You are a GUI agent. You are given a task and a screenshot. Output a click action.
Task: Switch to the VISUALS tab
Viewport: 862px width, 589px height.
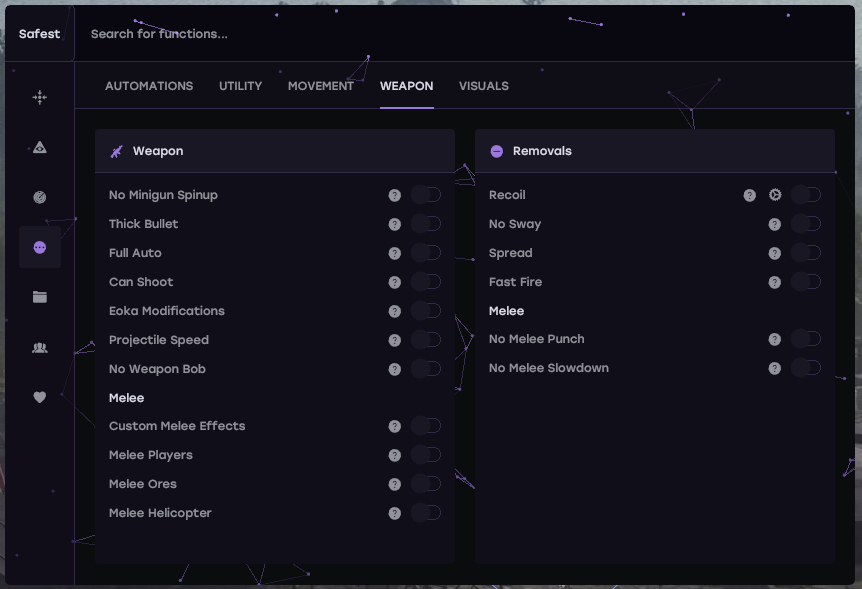point(484,86)
